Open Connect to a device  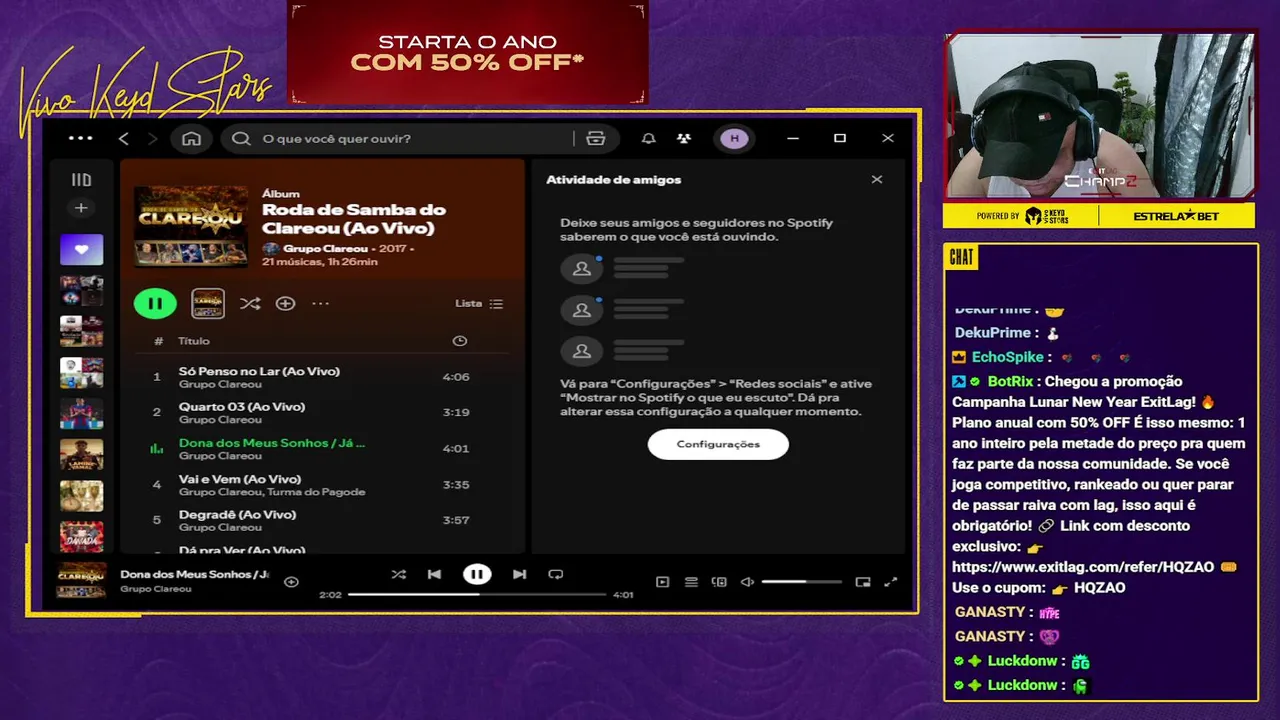click(x=719, y=581)
